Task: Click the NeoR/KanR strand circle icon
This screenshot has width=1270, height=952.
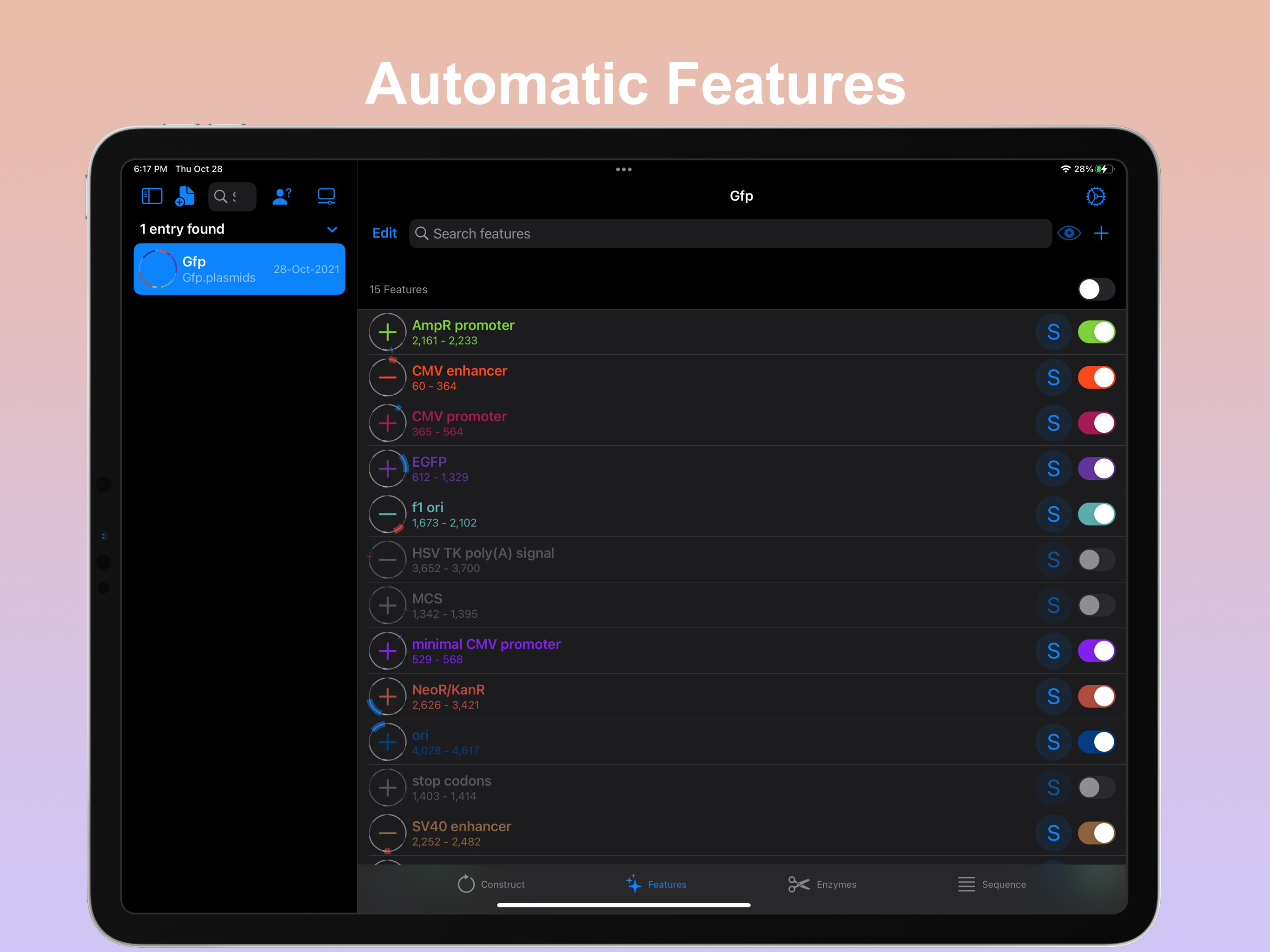Action: 388,696
